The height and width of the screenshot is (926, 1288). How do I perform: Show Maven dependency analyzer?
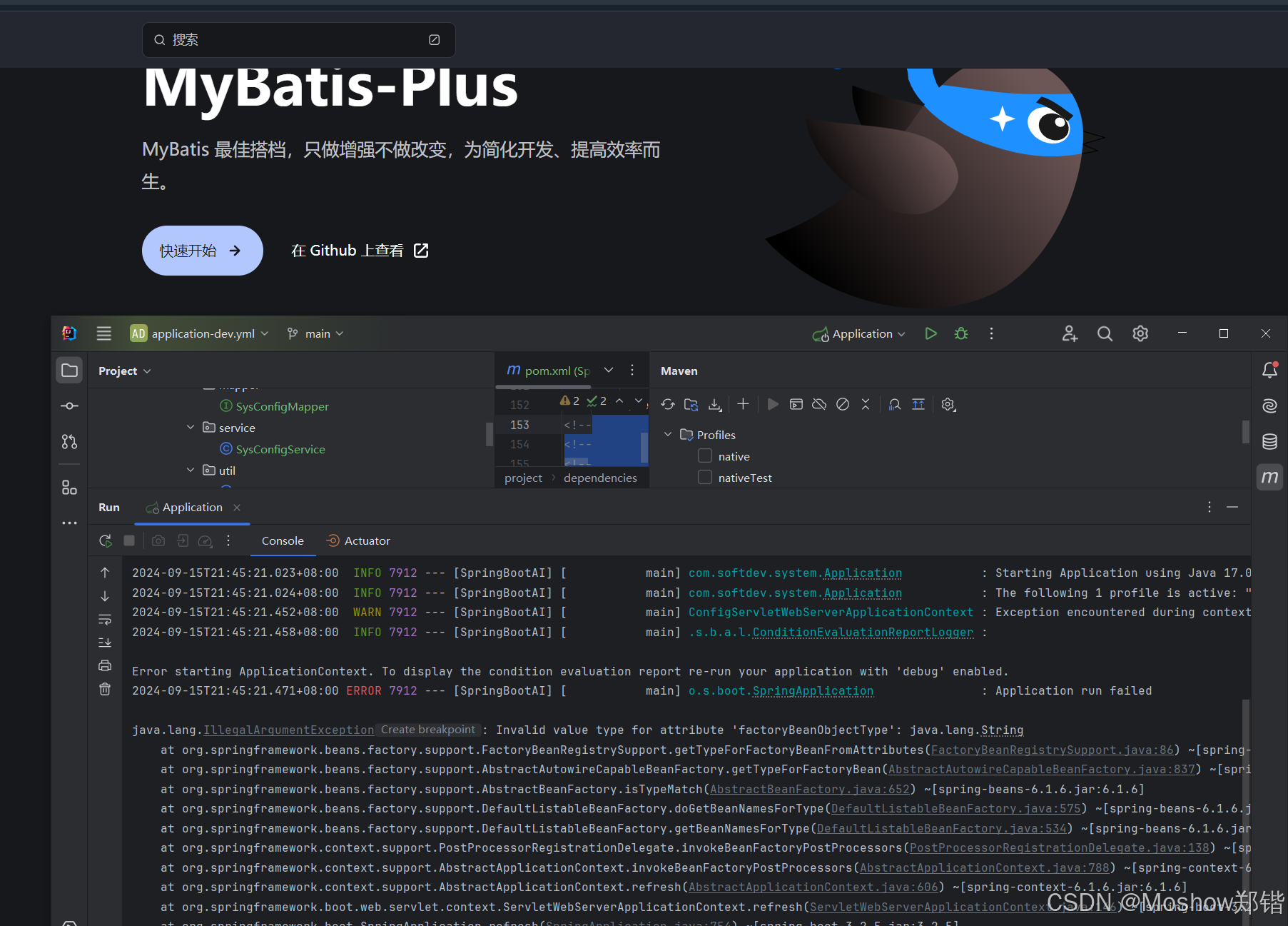[x=894, y=404]
